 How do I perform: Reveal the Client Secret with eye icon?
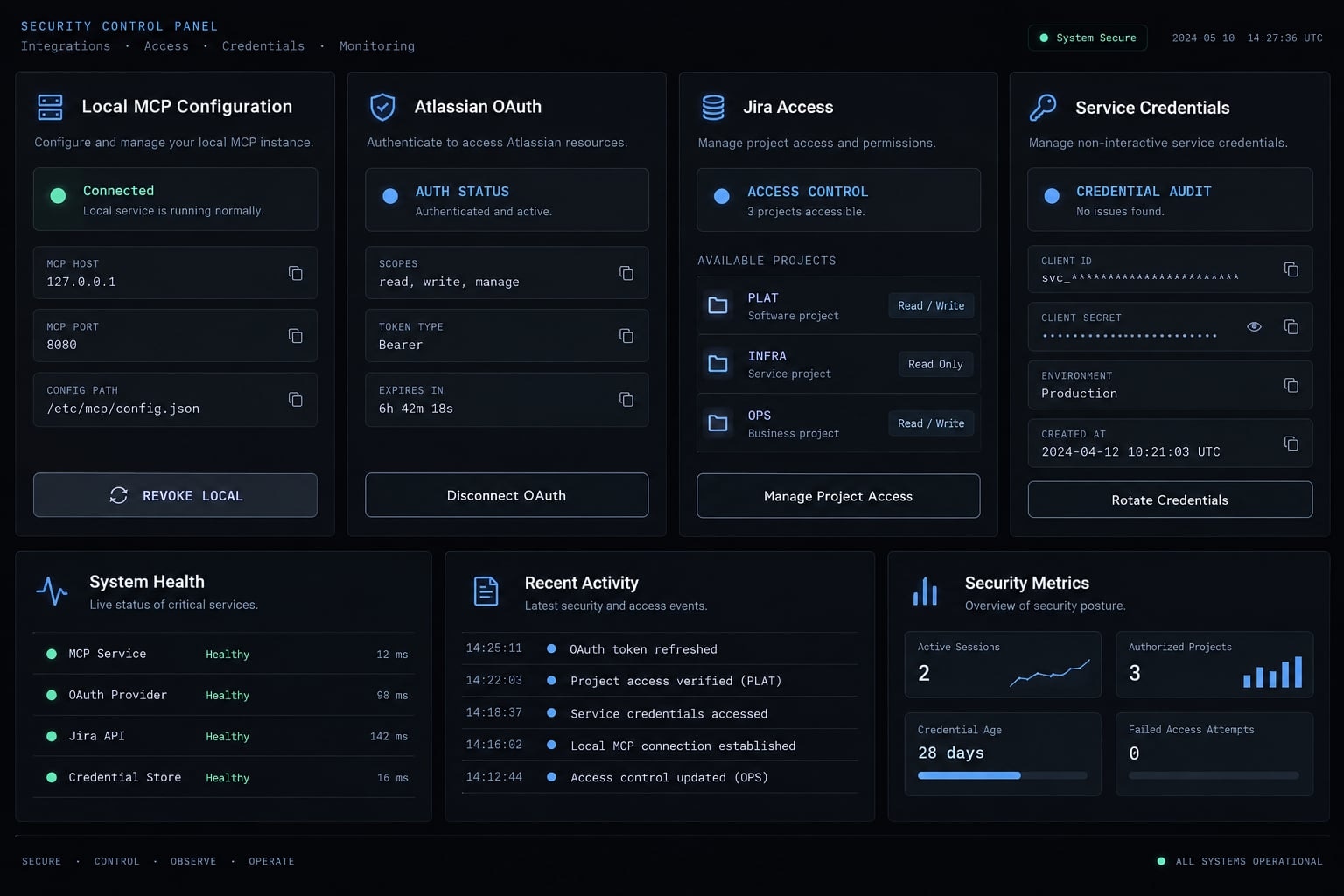click(x=1254, y=326)
